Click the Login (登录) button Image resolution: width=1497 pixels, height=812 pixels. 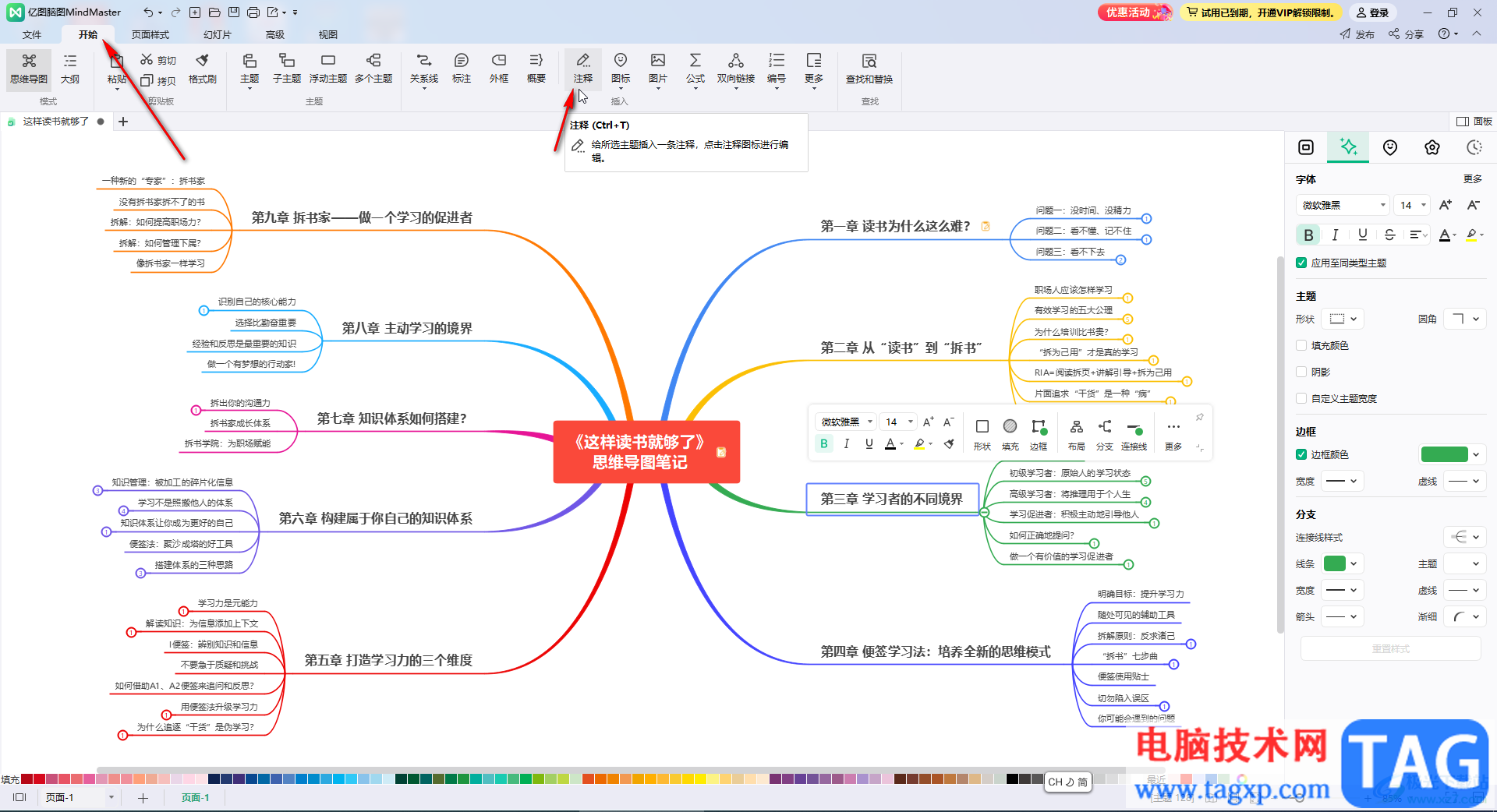click(x=1372, y=12)
